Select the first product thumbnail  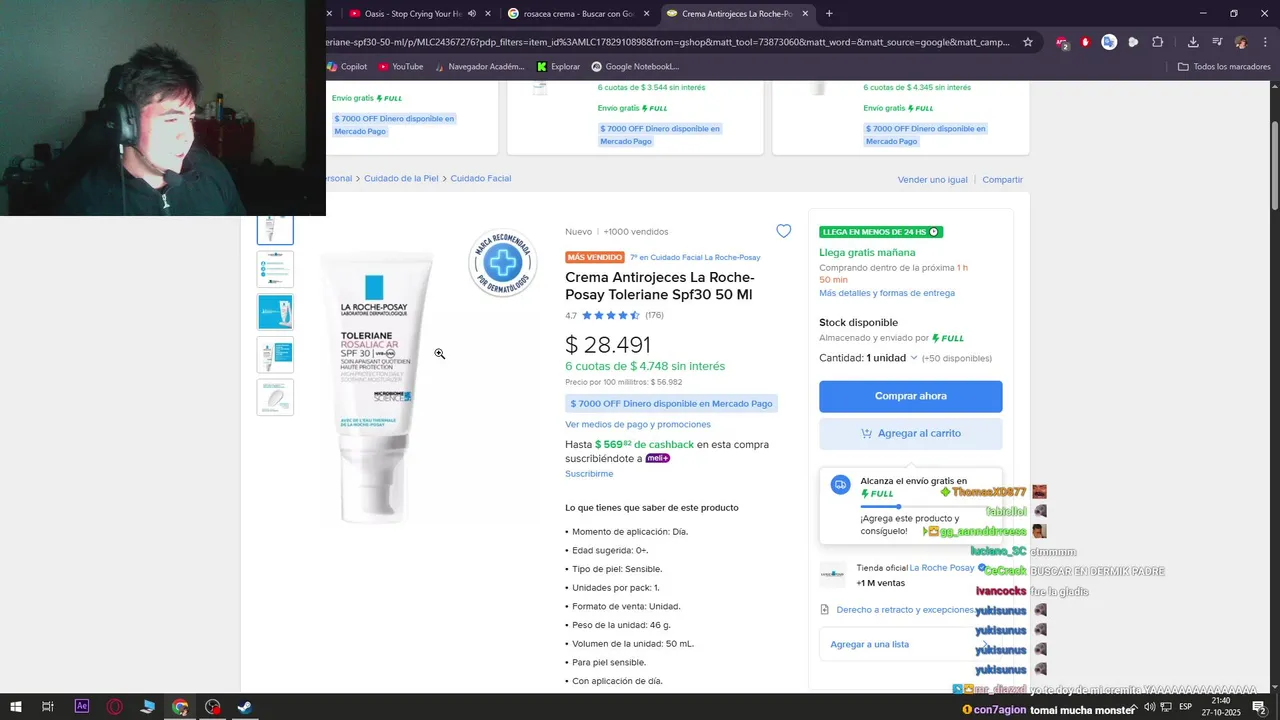(x=275, y=228)
